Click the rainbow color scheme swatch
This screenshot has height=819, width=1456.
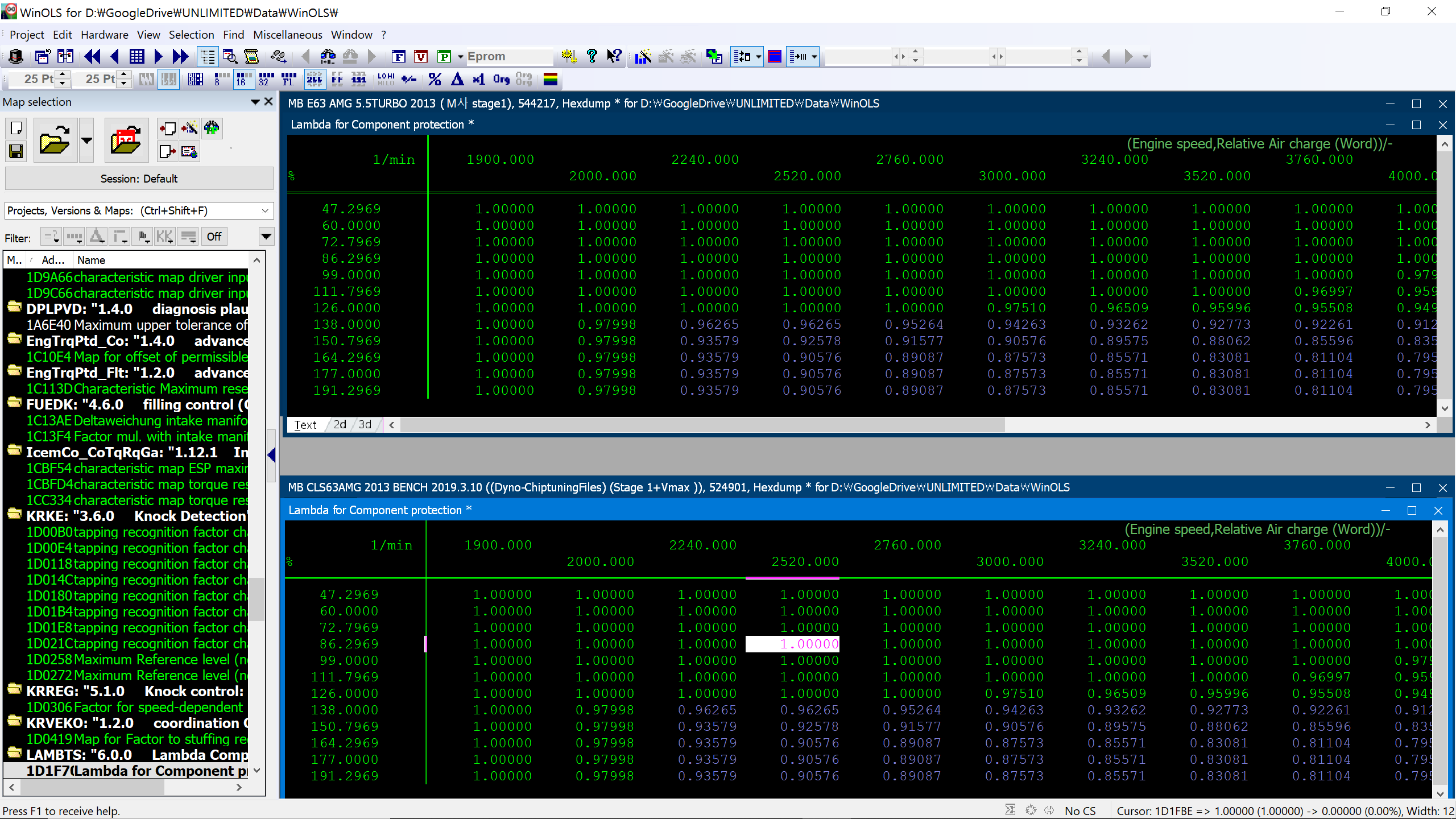coord(550,79)
